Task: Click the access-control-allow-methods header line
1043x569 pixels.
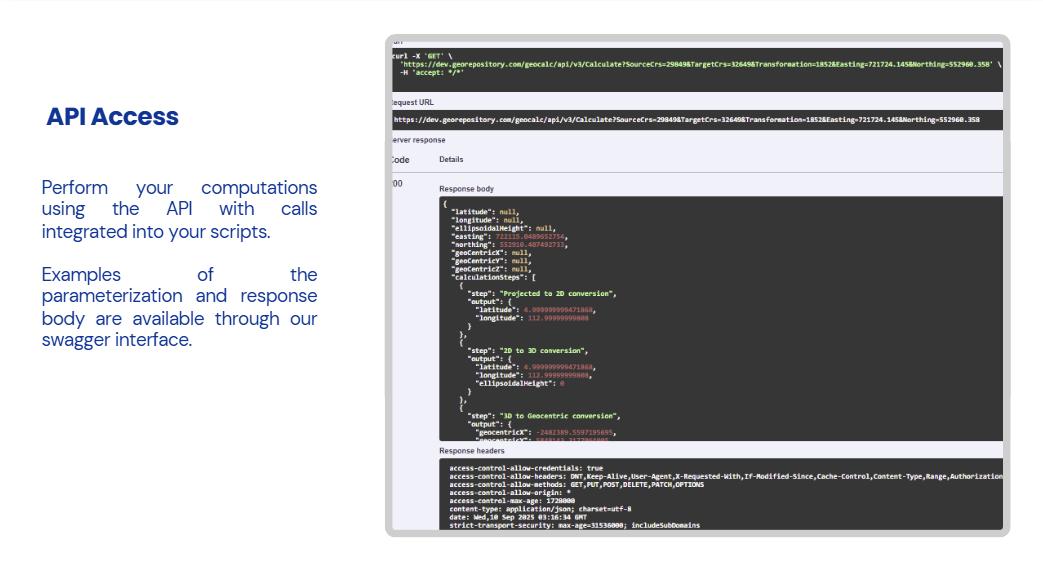Action: 577,484
